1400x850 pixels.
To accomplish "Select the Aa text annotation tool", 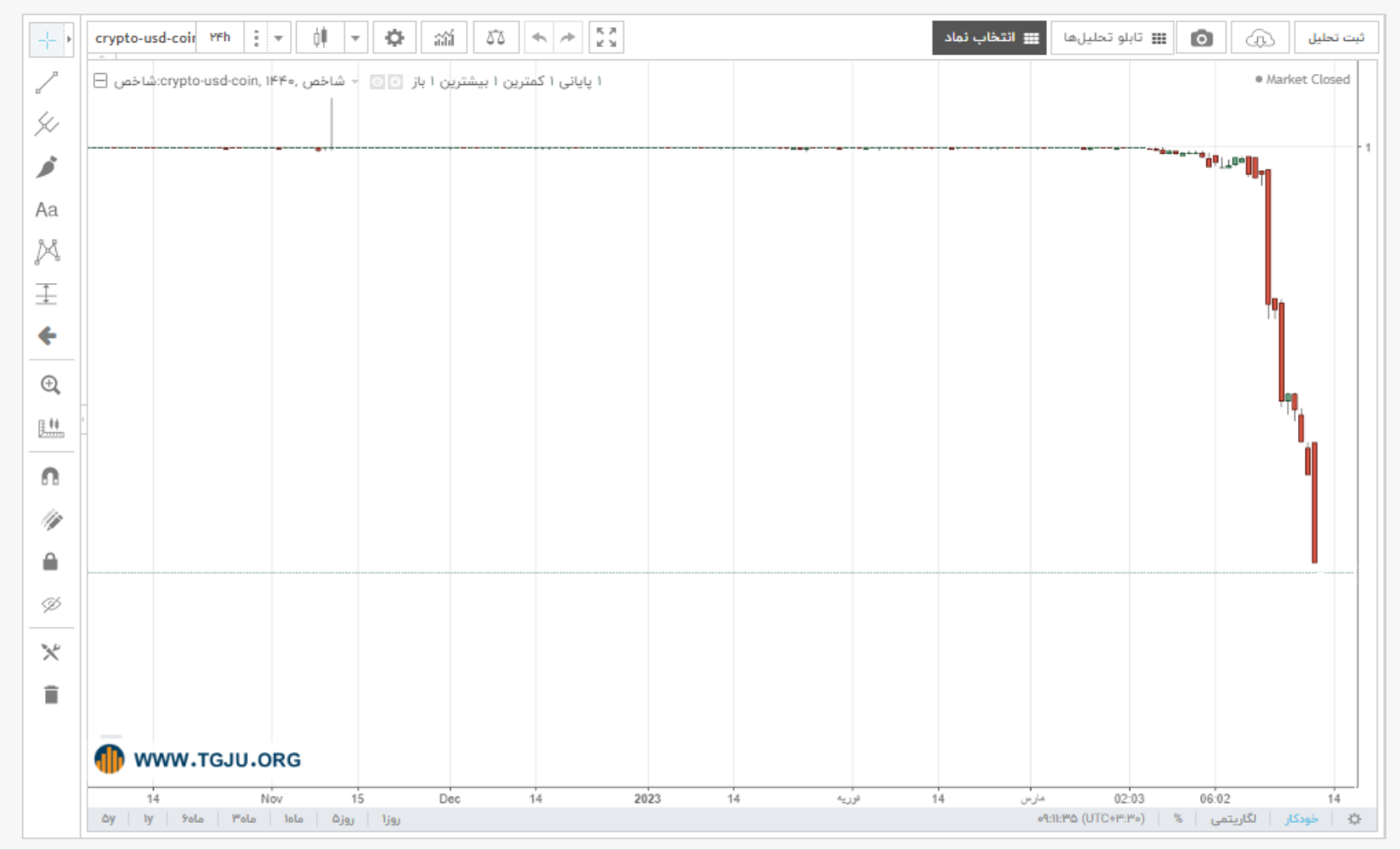I will (x=47, y=210).
